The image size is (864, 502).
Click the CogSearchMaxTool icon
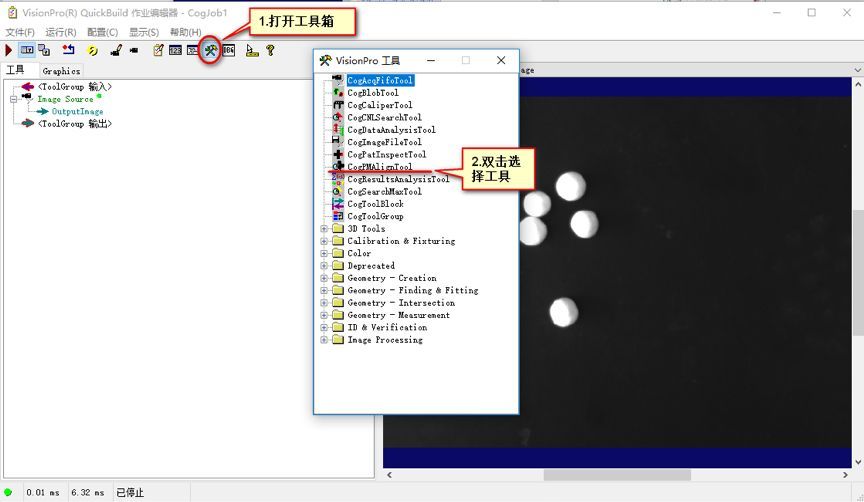(x=336, y=191)
